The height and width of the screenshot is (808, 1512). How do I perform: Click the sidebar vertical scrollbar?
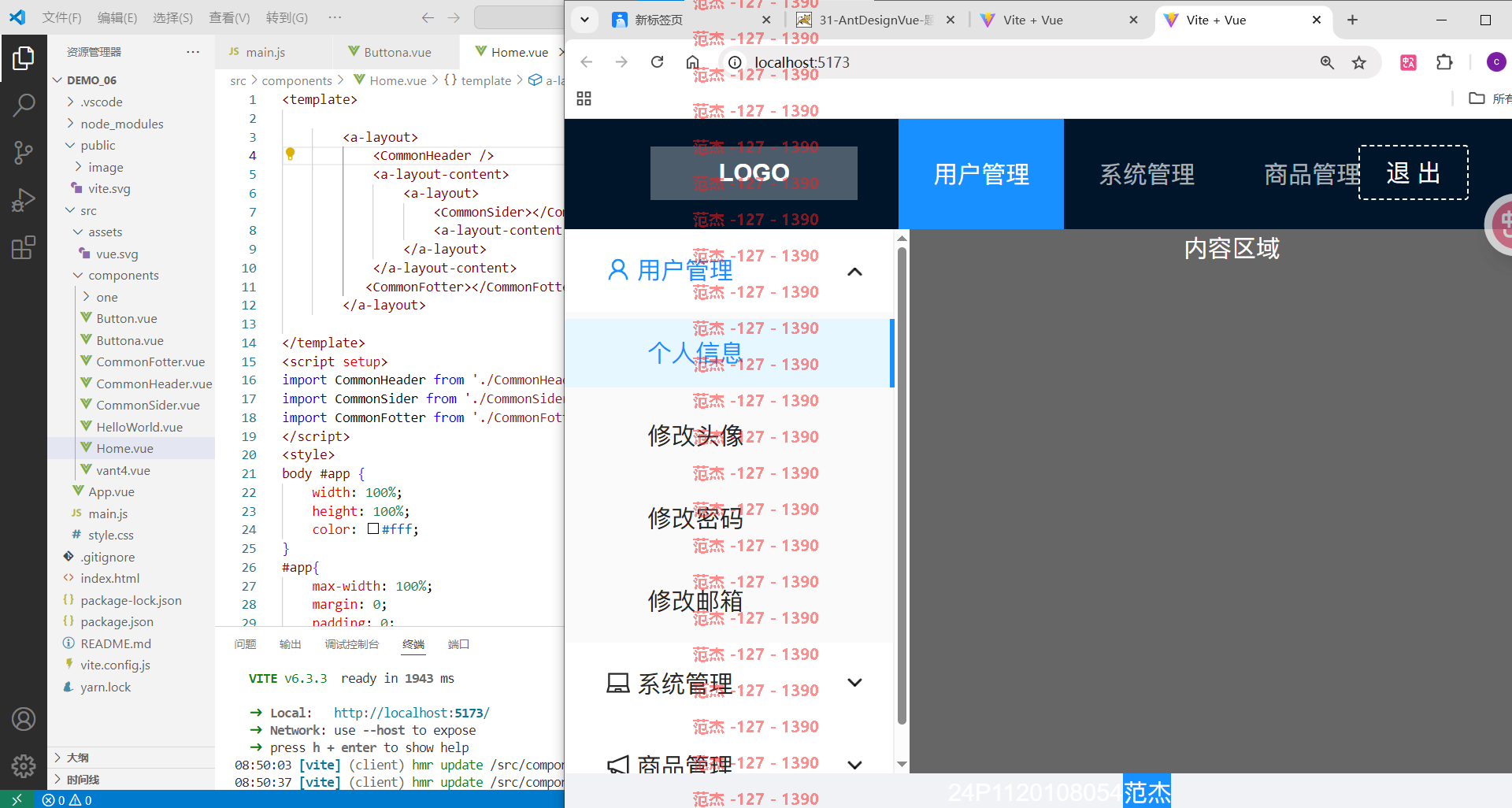tap(902, 486)
